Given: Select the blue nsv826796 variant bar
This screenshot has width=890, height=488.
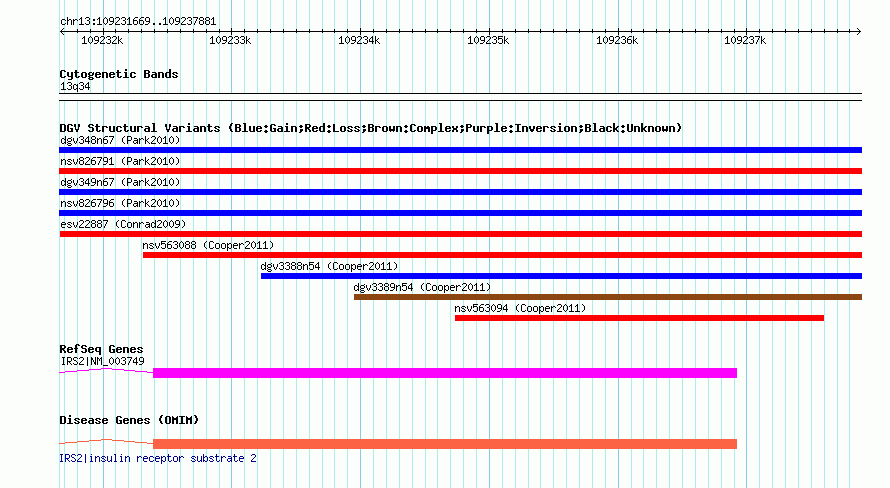Looking at the screenshot, I should [460, 213].
